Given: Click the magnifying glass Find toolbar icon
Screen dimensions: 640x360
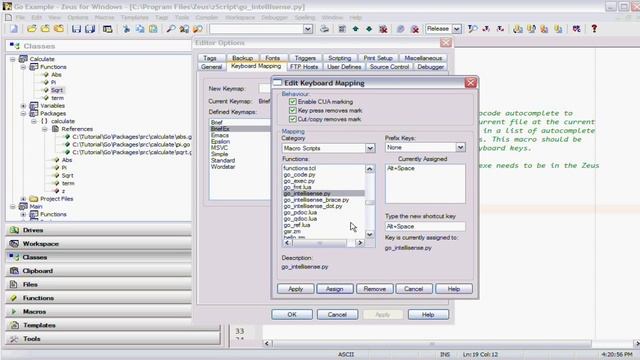Looking at the screenshot, I should tap(171, 29).
